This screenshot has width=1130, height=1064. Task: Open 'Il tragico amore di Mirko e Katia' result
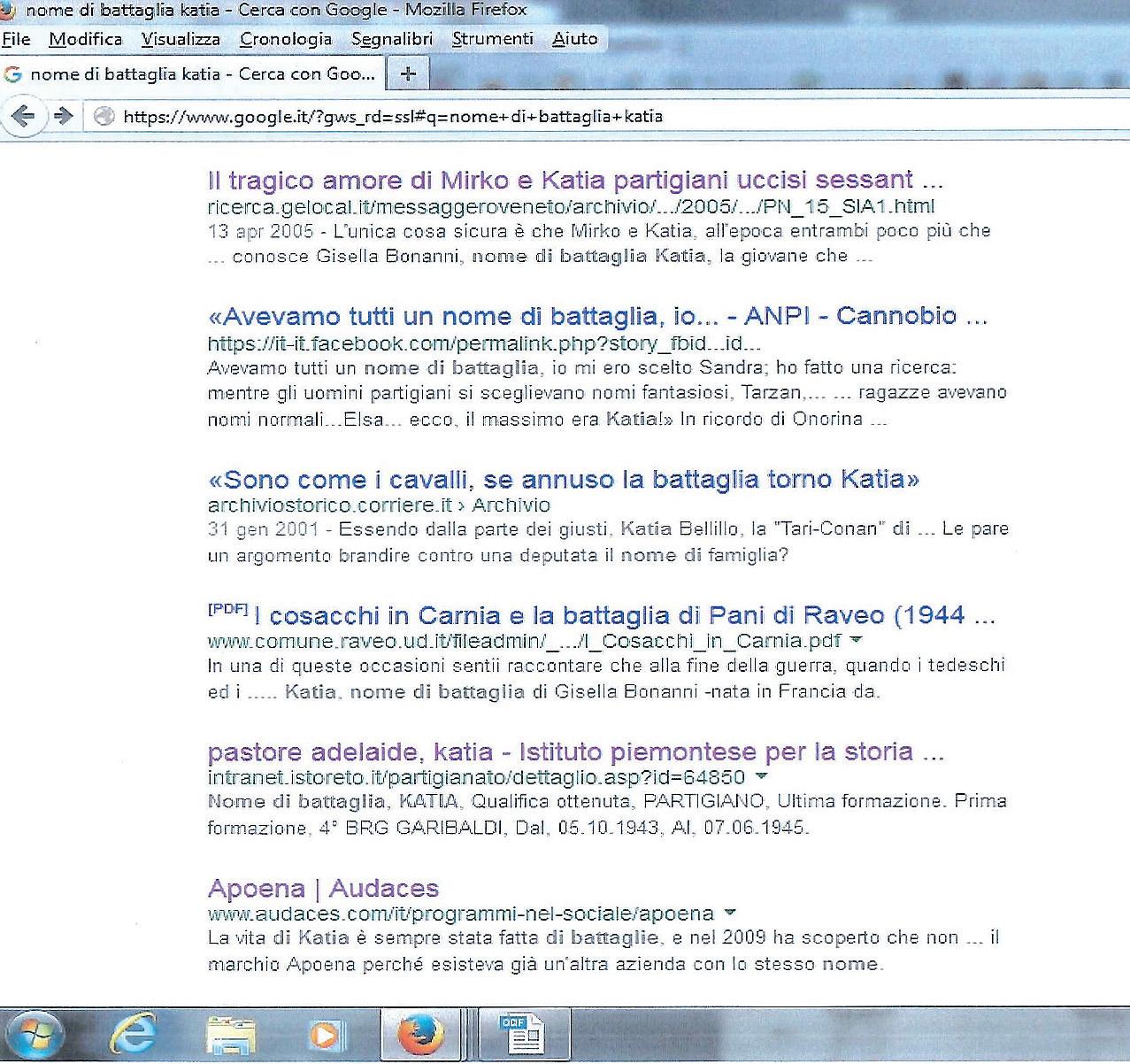(575, 181)
